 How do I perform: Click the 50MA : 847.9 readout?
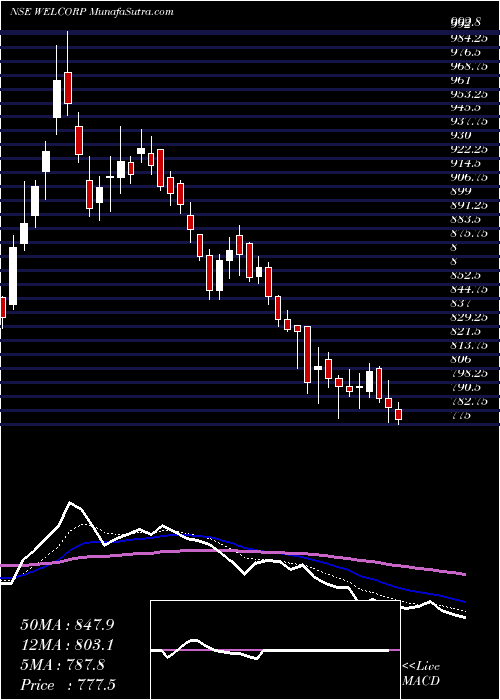pyautogui.click(x=67, y=625)
